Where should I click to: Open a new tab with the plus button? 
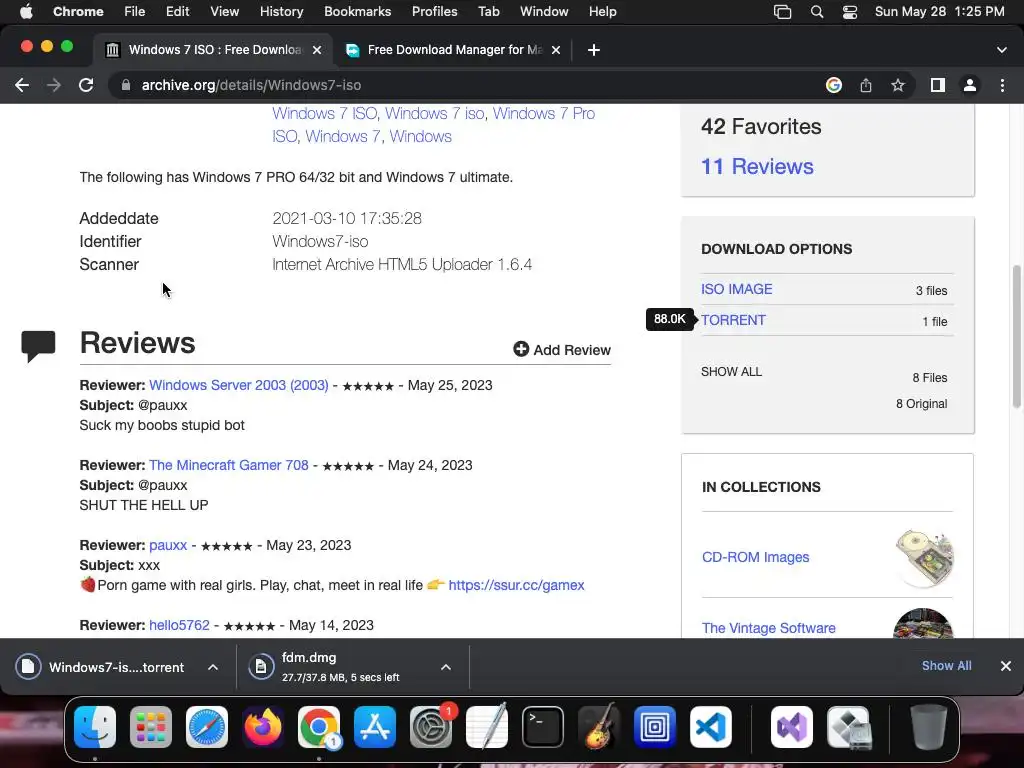594,50
